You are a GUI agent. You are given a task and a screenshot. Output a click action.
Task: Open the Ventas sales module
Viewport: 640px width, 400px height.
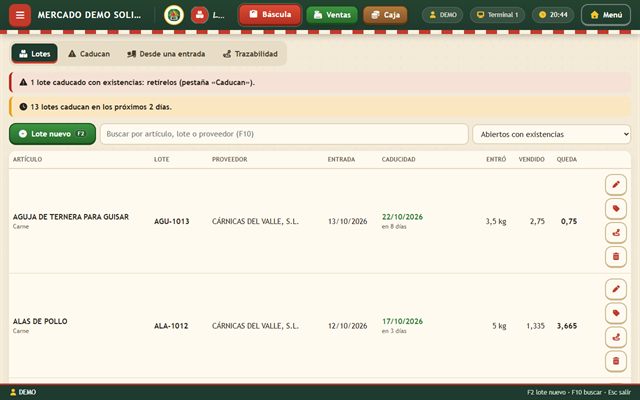click(x=332, y=15)
